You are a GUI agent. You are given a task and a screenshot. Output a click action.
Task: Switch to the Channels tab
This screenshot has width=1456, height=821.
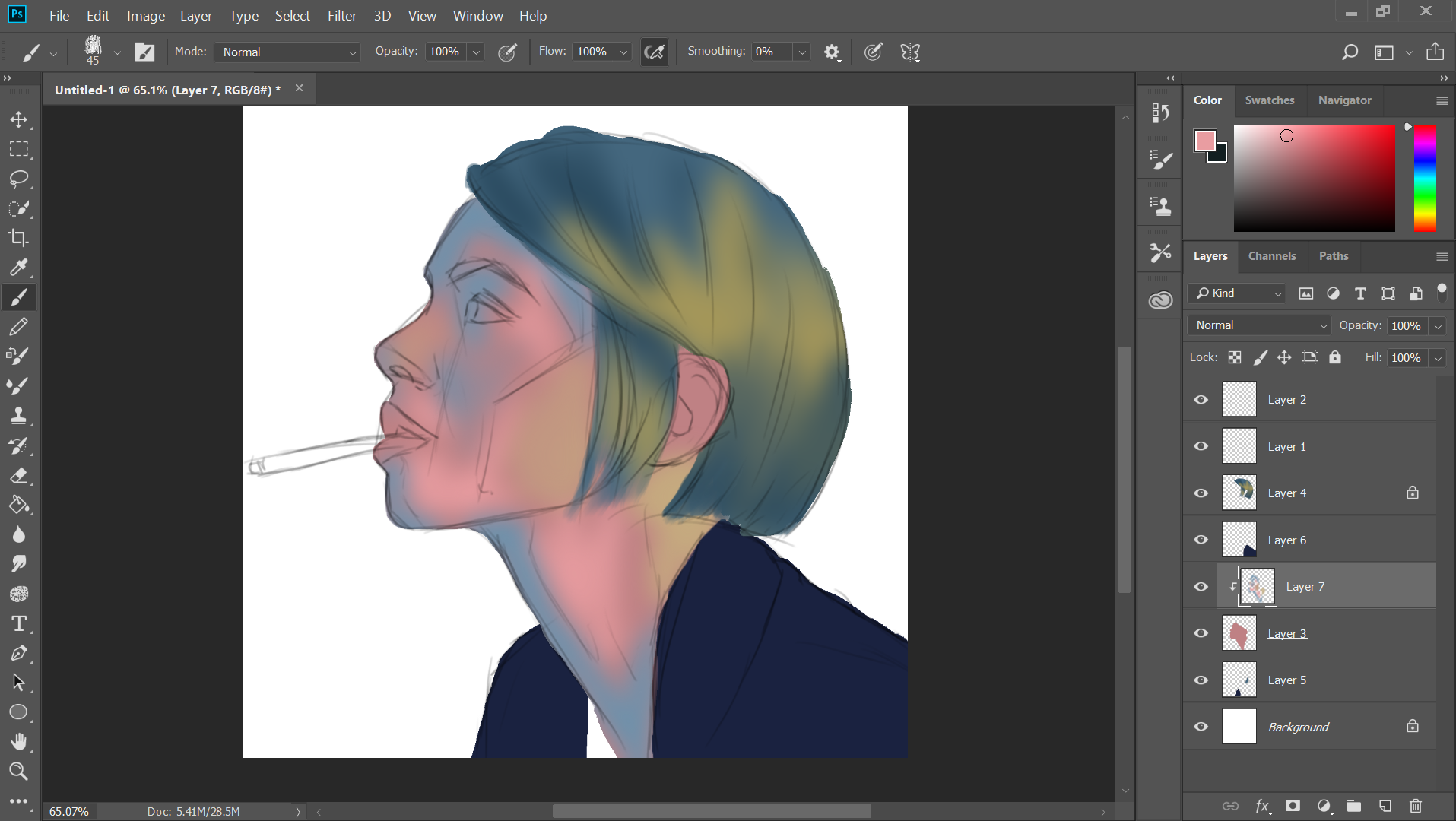[1271, 256]
